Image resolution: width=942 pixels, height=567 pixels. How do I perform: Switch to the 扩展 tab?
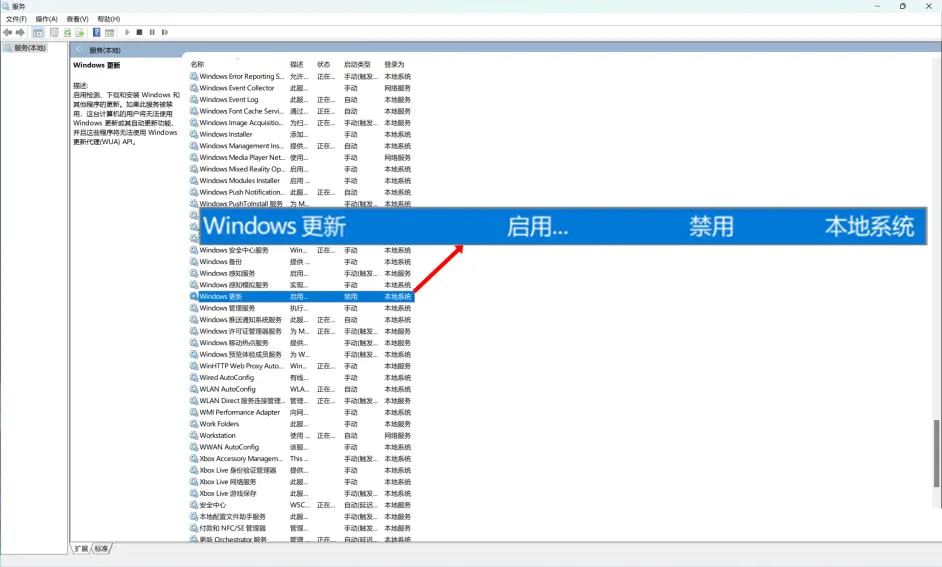[x=81, y=548]
